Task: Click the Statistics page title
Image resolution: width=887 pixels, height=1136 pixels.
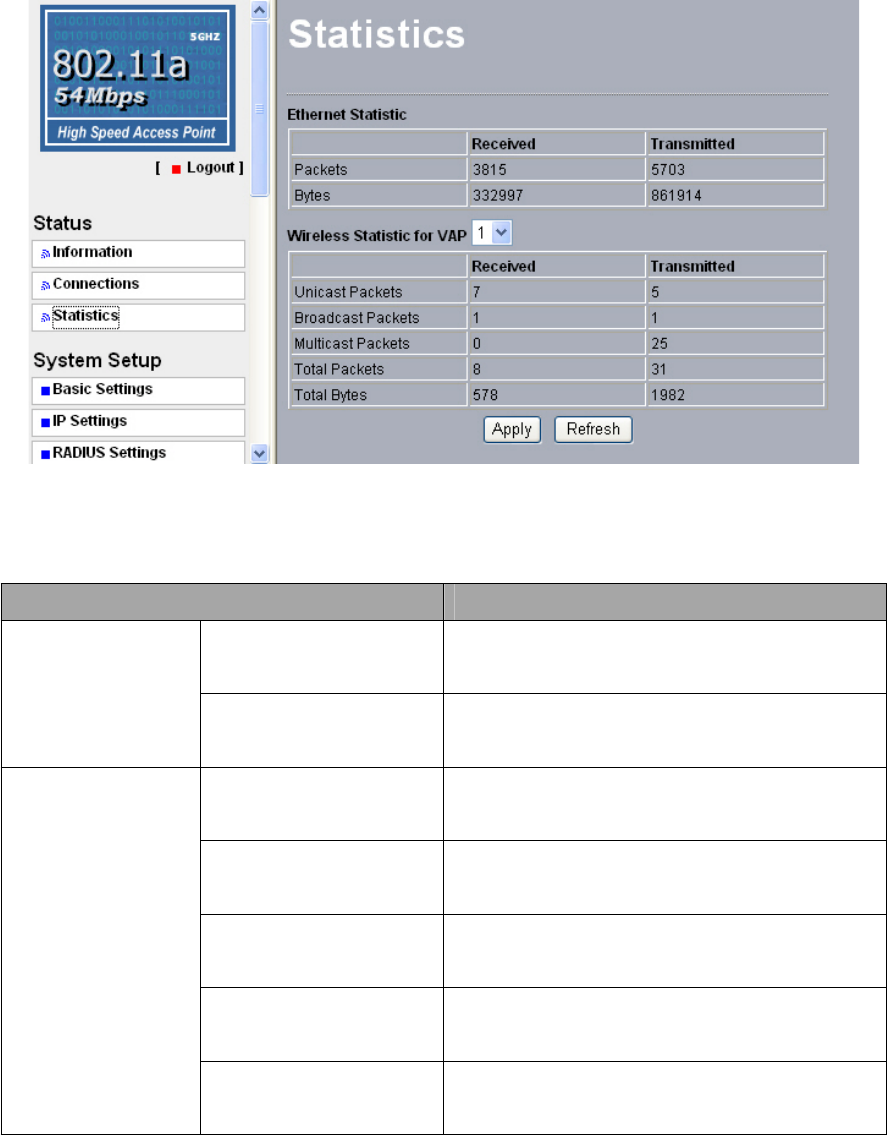Action: click(x=376, y=34)
